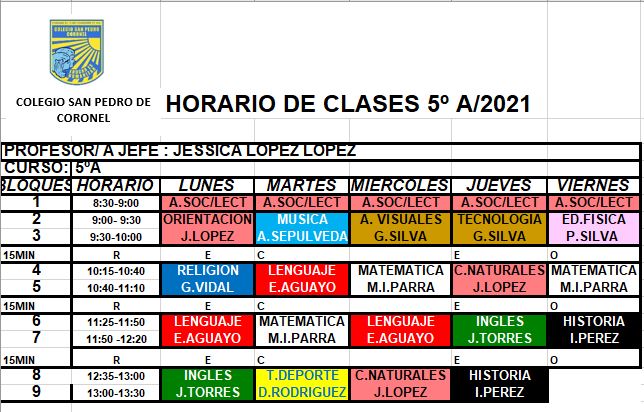Image resolution: width=644 pixels, height=412 pixels.
Task: Select the HORARIO DE CLASES 5º A/2021 title
Action: 346,104
